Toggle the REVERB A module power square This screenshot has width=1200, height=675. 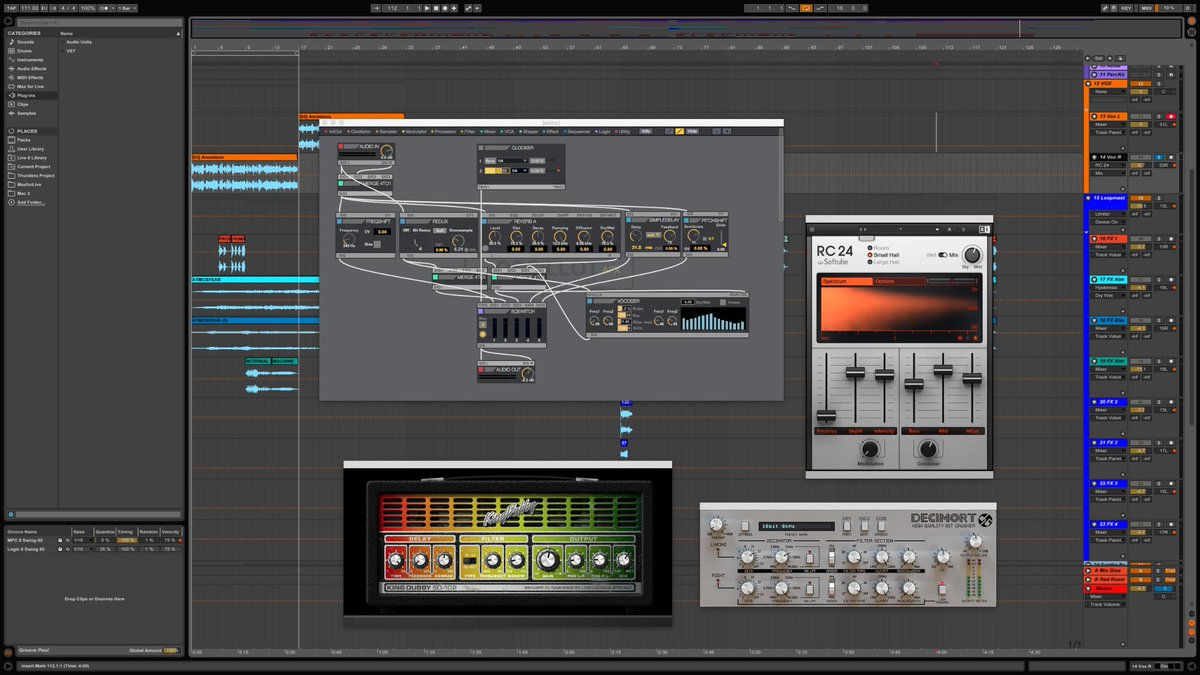[x=484, y=221]
